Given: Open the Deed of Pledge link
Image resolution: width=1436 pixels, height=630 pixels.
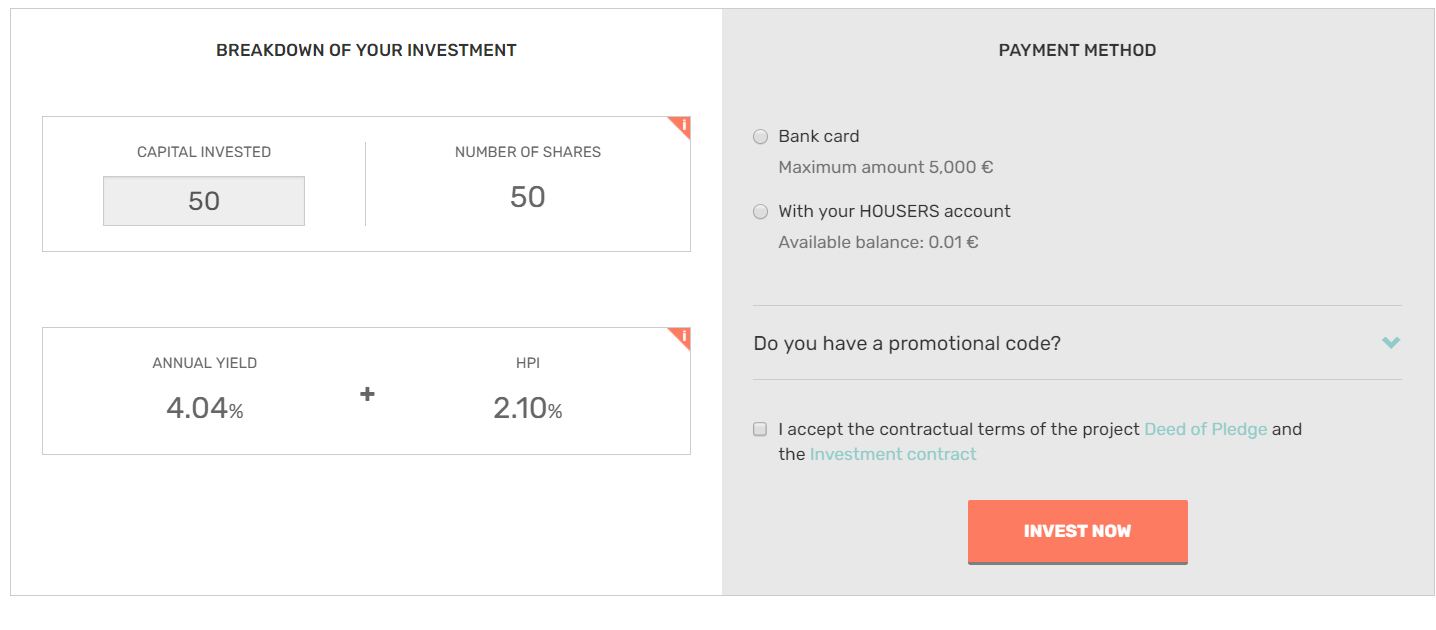Looking at the screenshot, I should 1205,429.
